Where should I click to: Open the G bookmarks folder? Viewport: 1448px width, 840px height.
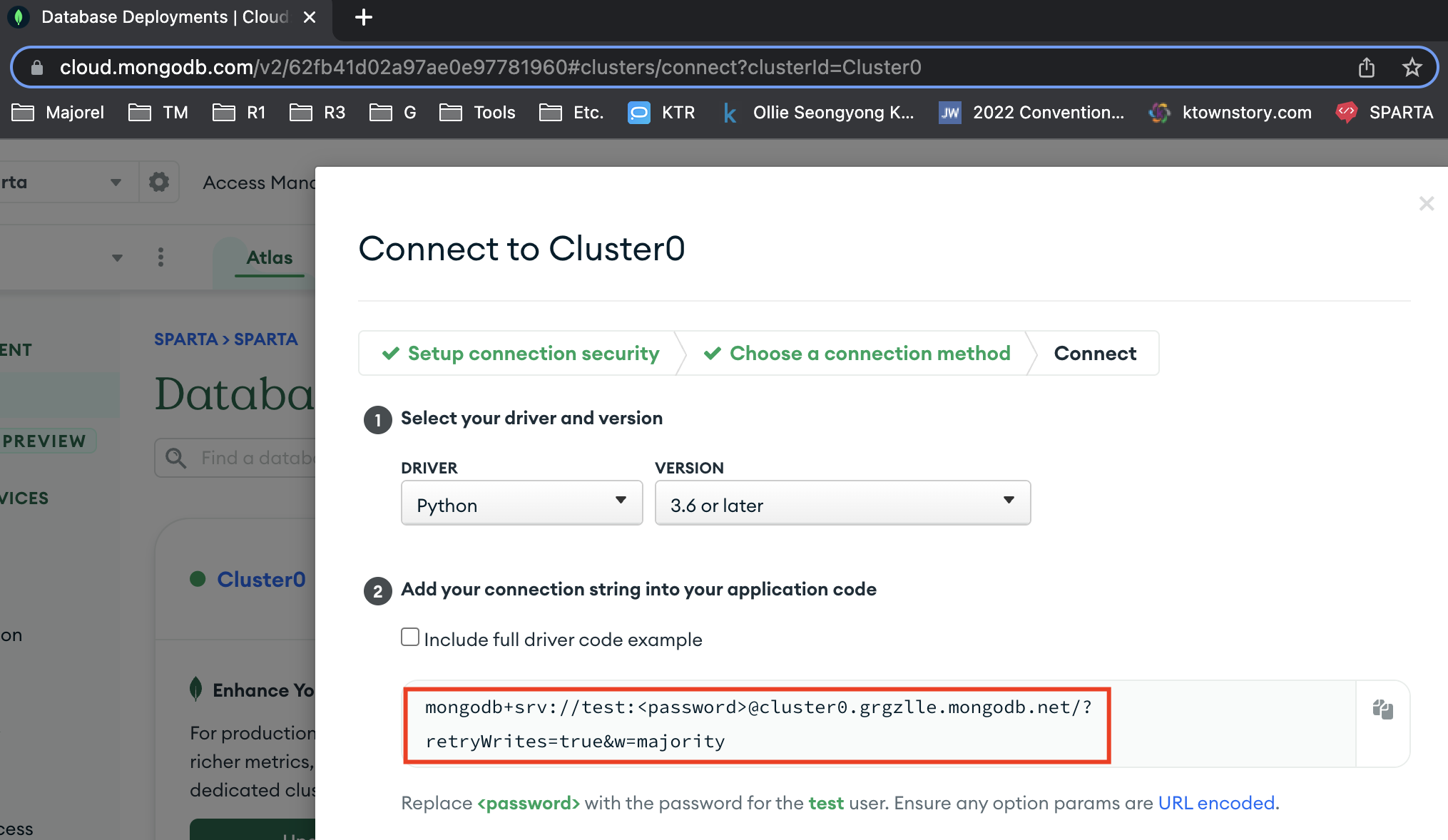(392, 113)
